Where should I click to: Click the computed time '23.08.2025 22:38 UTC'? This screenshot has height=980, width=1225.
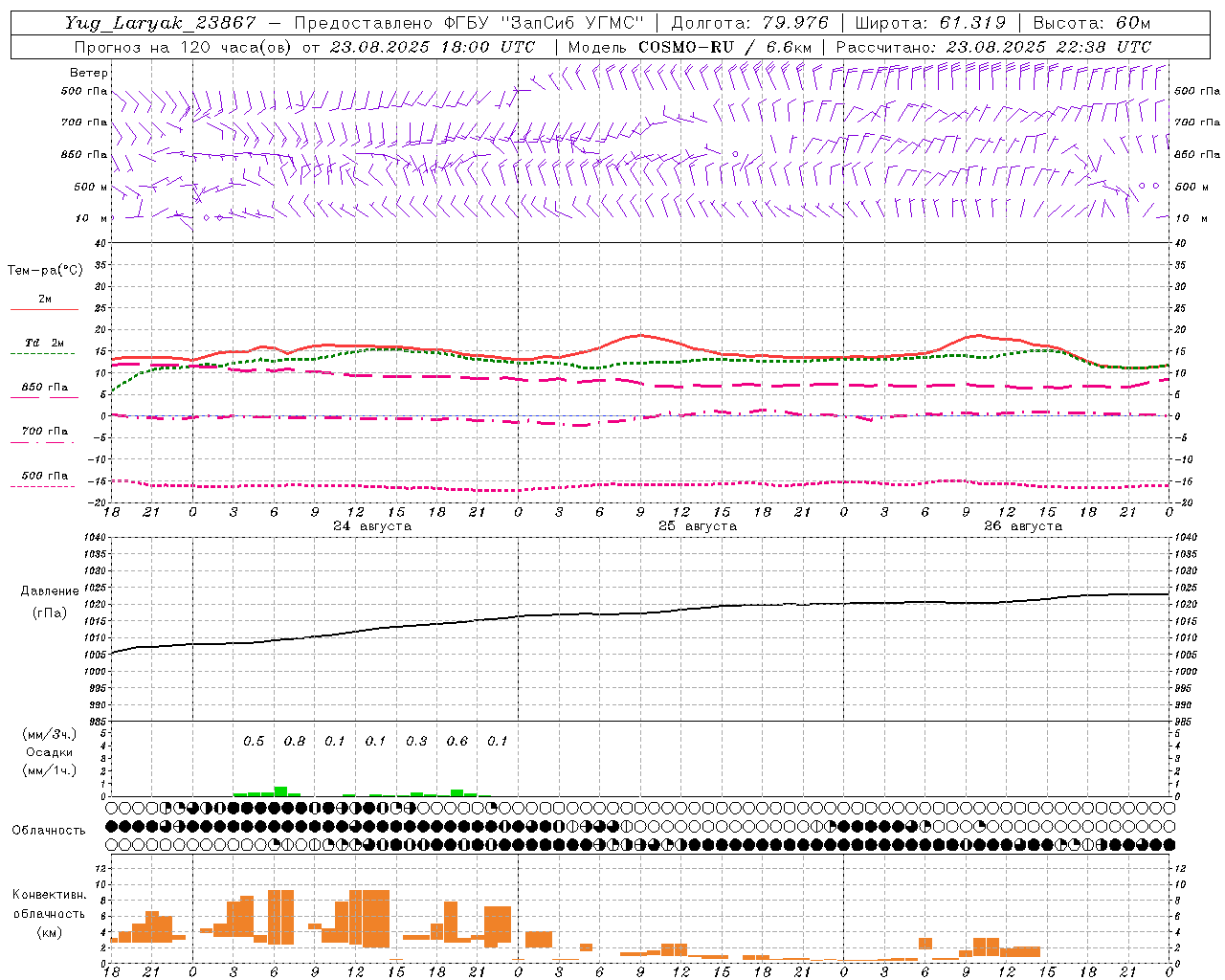click(1049, 46)
